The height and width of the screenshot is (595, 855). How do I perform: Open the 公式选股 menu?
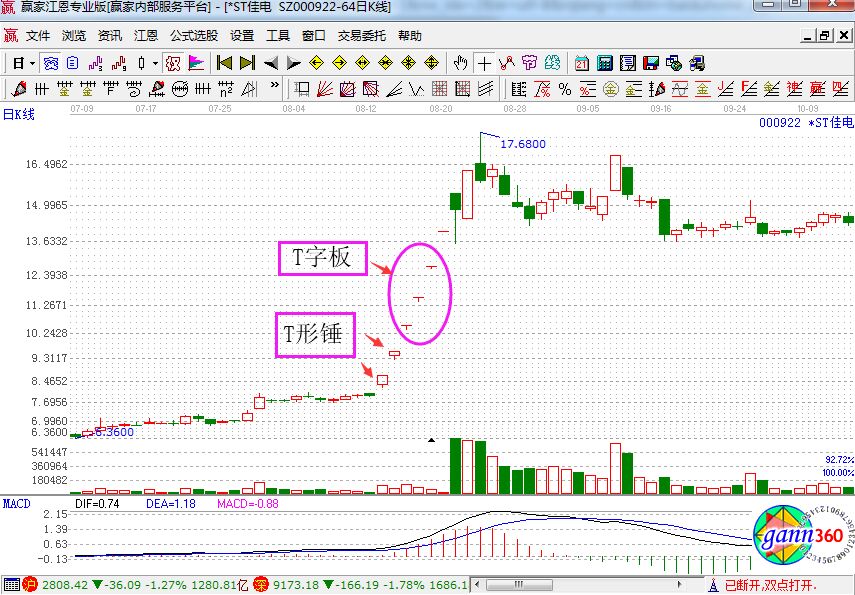click(x=193, y=36)
